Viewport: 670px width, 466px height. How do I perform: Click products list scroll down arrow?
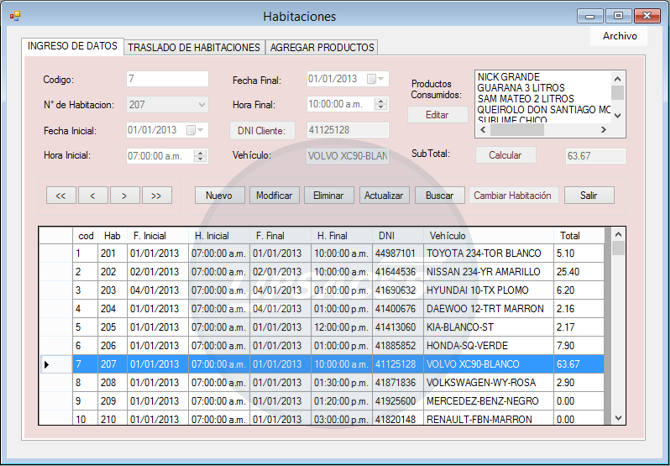(618, 115)
